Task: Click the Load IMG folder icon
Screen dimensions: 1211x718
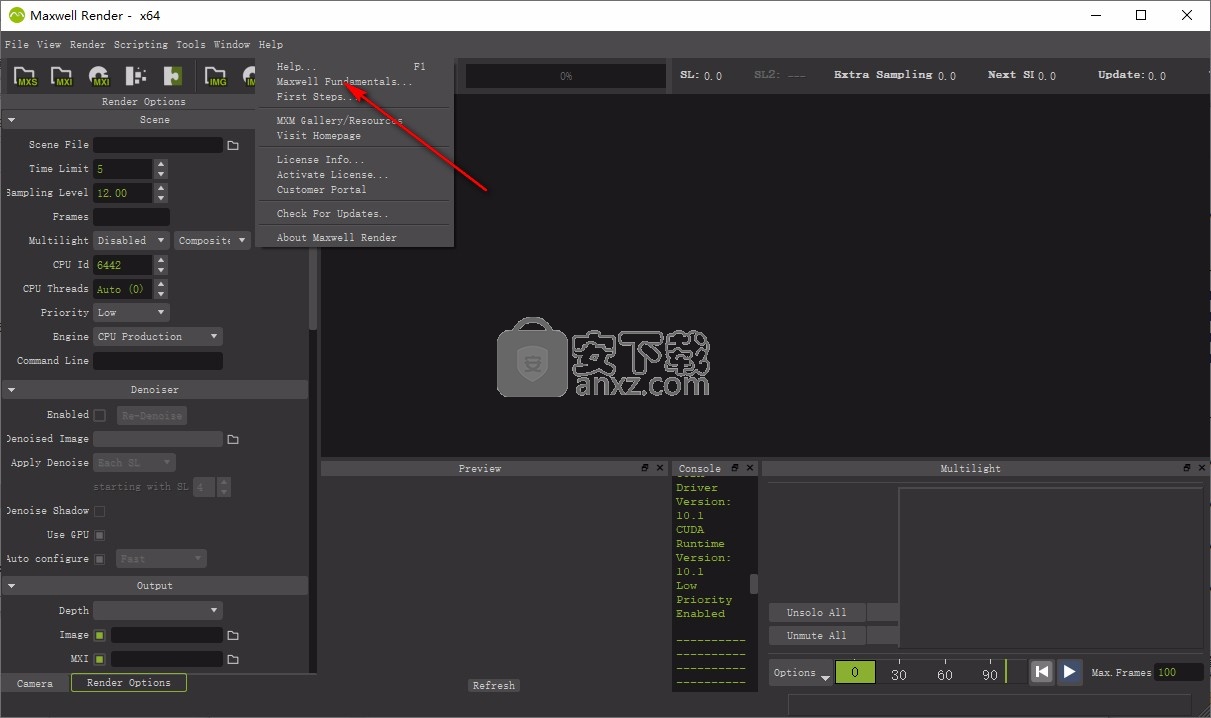Action: tap(216, 76)
